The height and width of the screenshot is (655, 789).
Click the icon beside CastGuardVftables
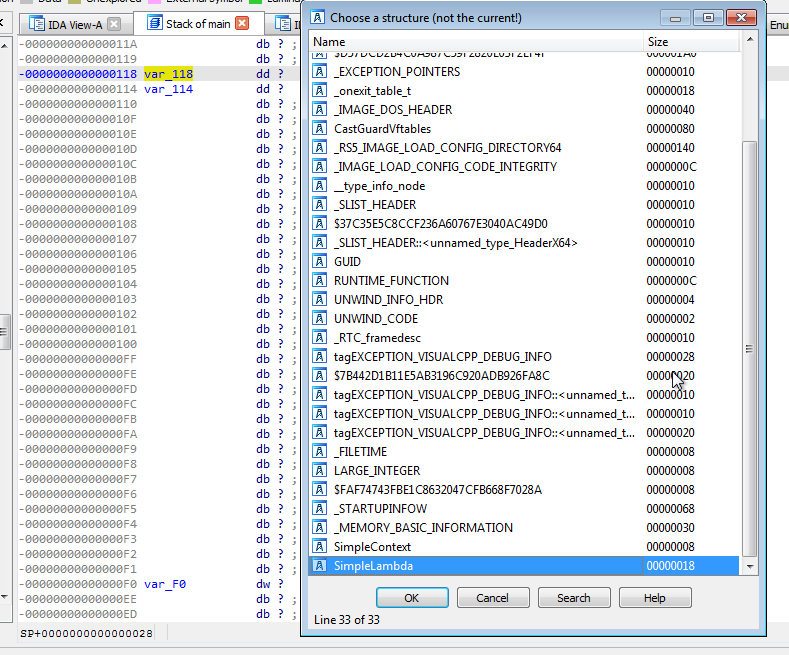320,129
